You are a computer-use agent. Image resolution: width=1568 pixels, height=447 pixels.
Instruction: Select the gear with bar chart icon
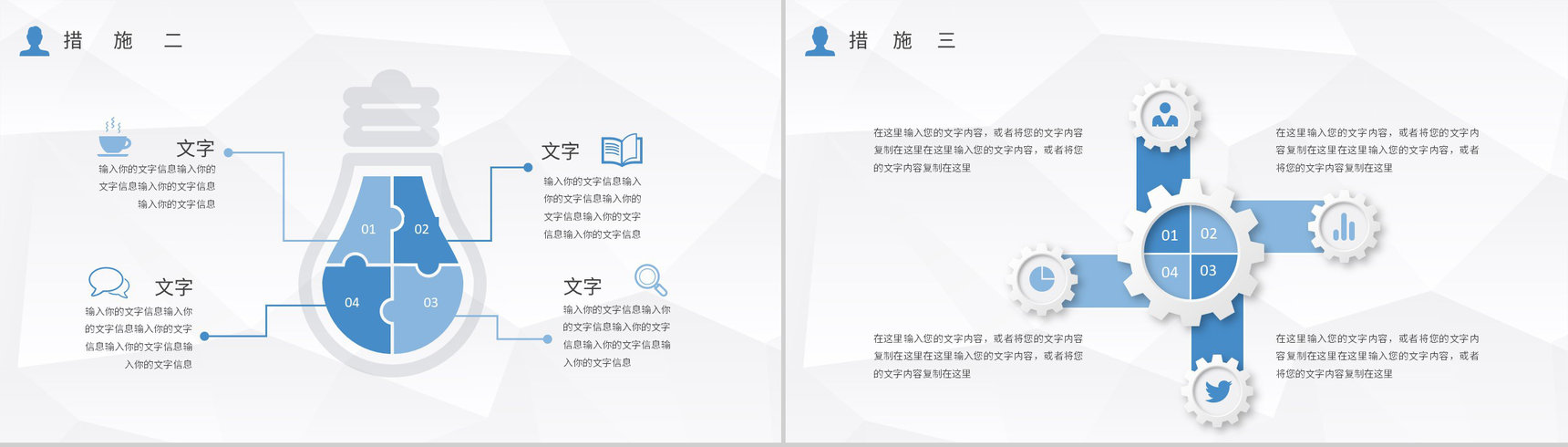(x=1344, y=226)
